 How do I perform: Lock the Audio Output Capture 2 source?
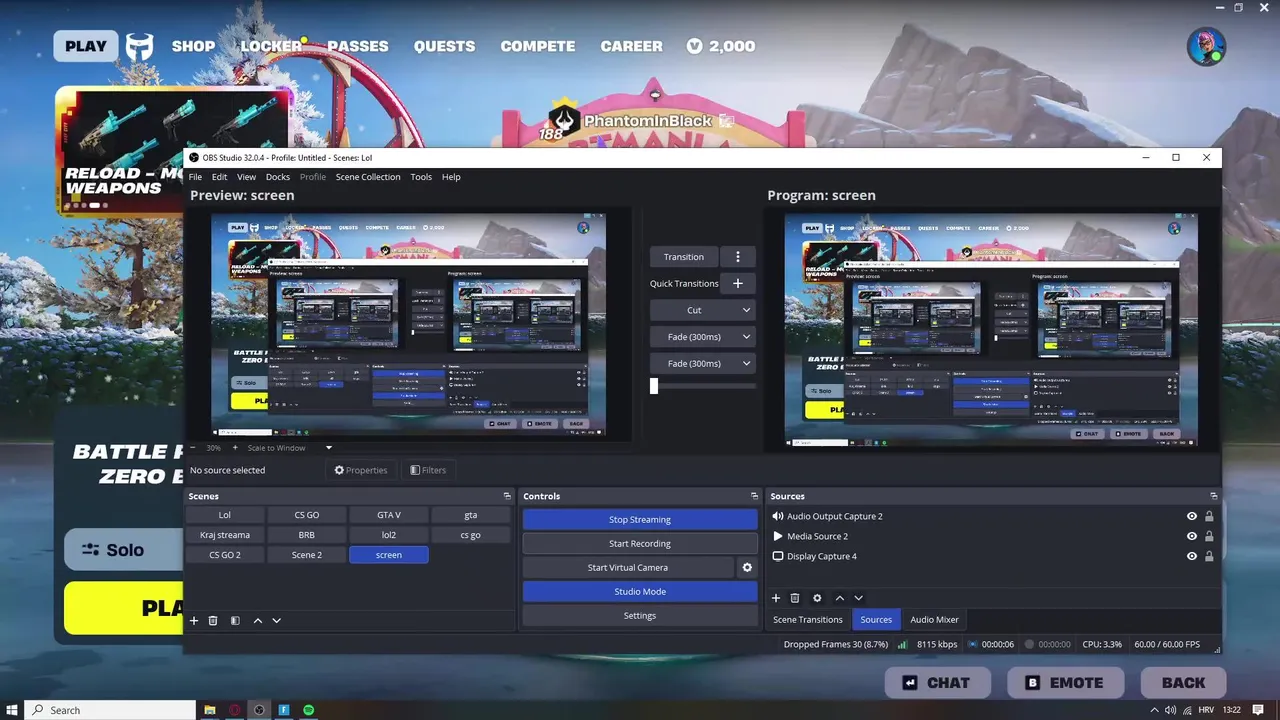[1209, 517]
